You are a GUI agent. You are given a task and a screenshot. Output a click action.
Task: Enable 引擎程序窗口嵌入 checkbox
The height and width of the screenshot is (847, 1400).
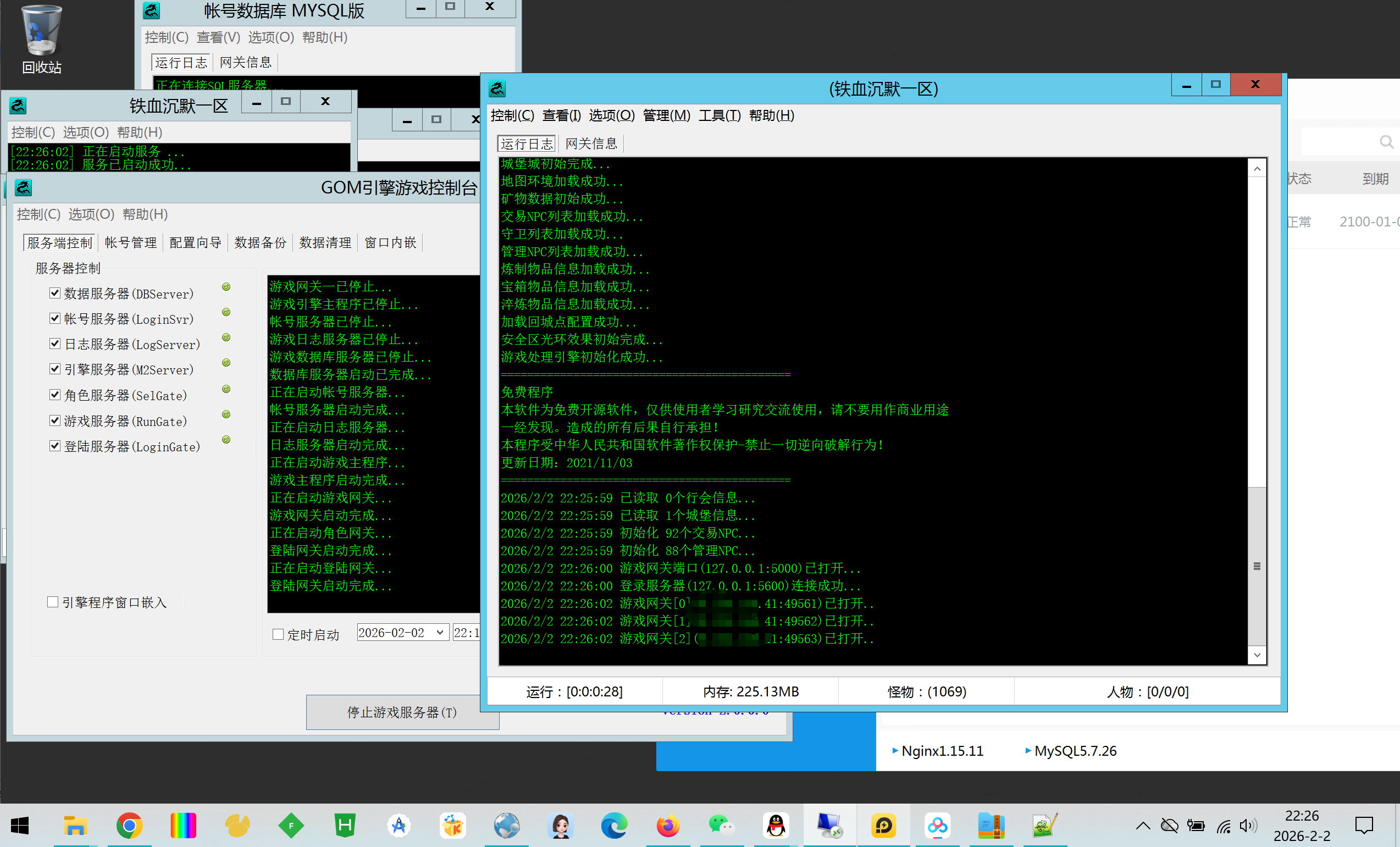53,602
